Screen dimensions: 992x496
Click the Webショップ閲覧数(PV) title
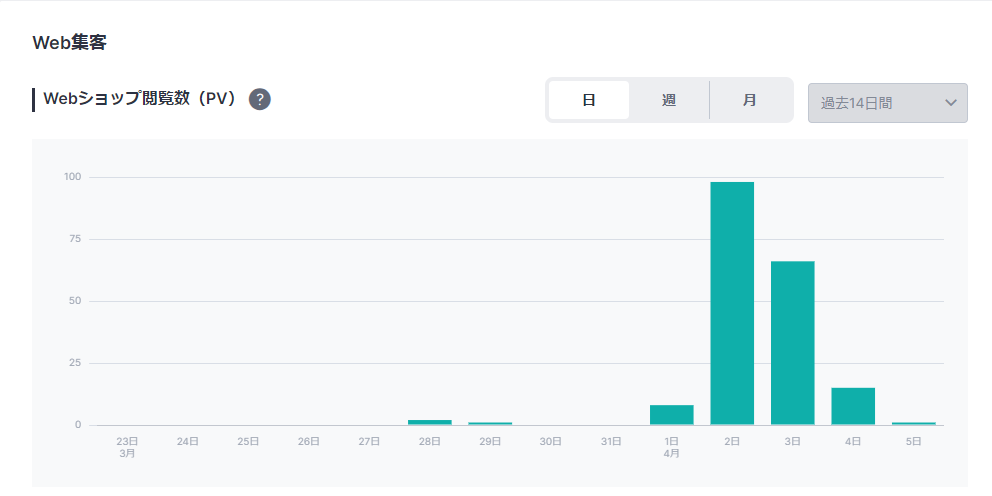pyautogui.click(x=140, y=99)
